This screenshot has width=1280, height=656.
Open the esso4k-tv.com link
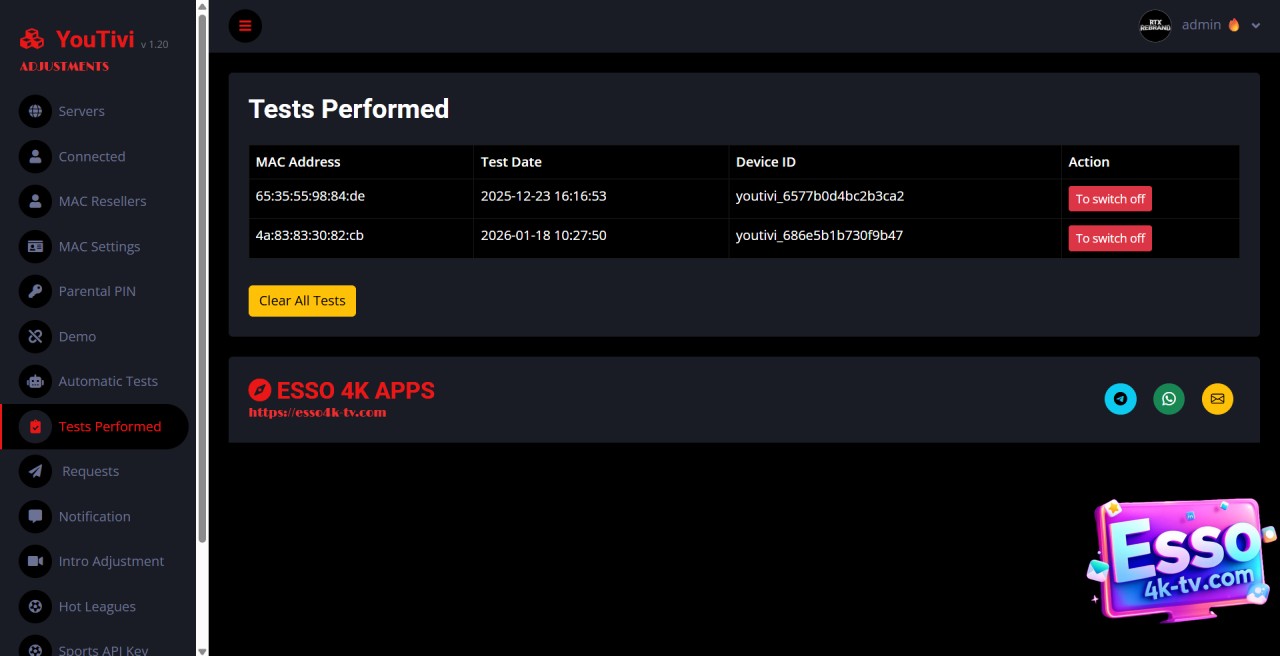point(317,412)
